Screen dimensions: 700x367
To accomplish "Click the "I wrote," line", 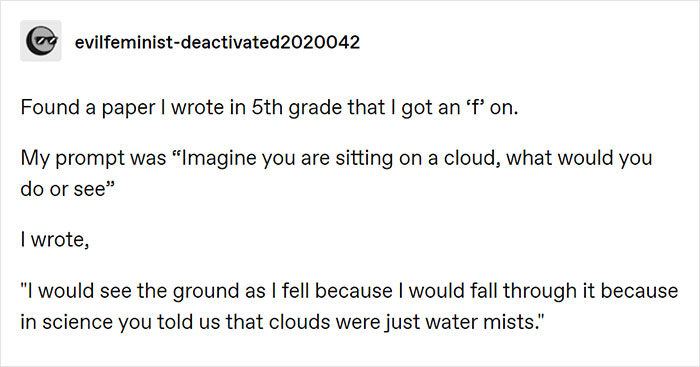I will pos(54,240).
